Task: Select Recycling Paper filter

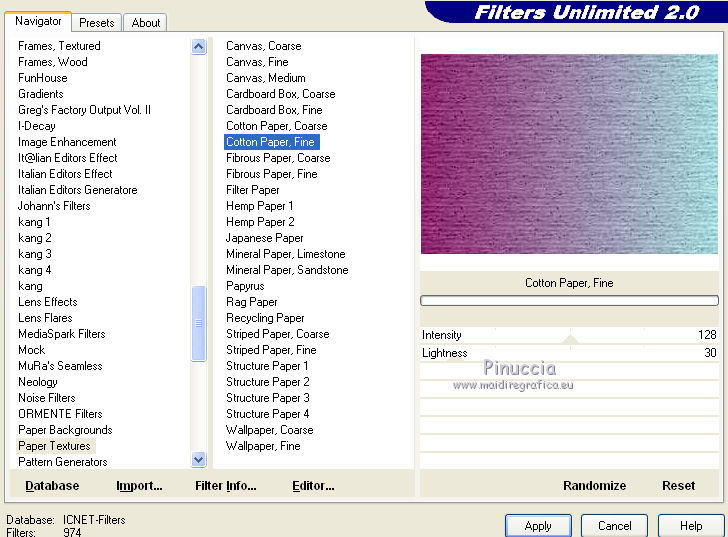Action: [x=265, y=318]
